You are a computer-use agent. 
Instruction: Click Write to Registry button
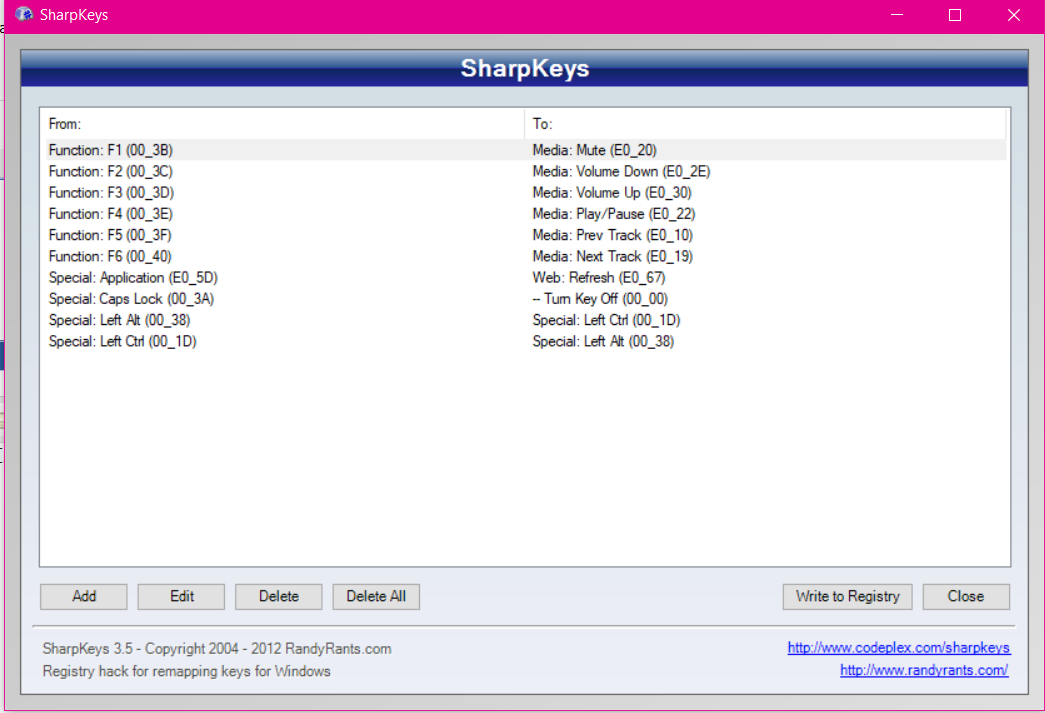pos(847,596)
